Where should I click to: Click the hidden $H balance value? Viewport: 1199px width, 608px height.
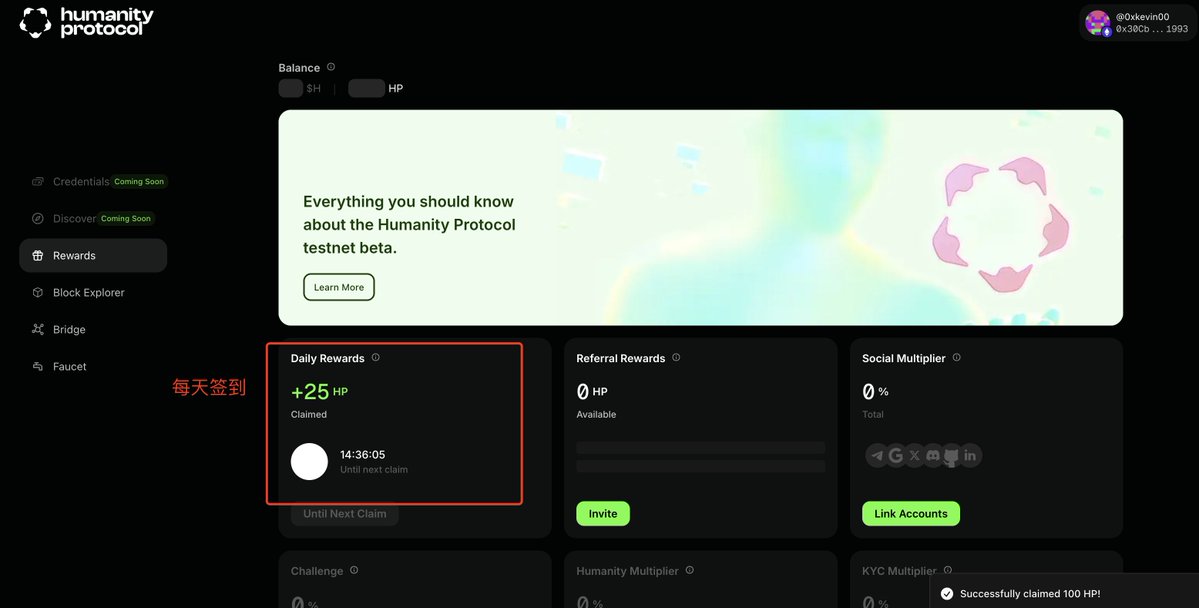point(291,89)
